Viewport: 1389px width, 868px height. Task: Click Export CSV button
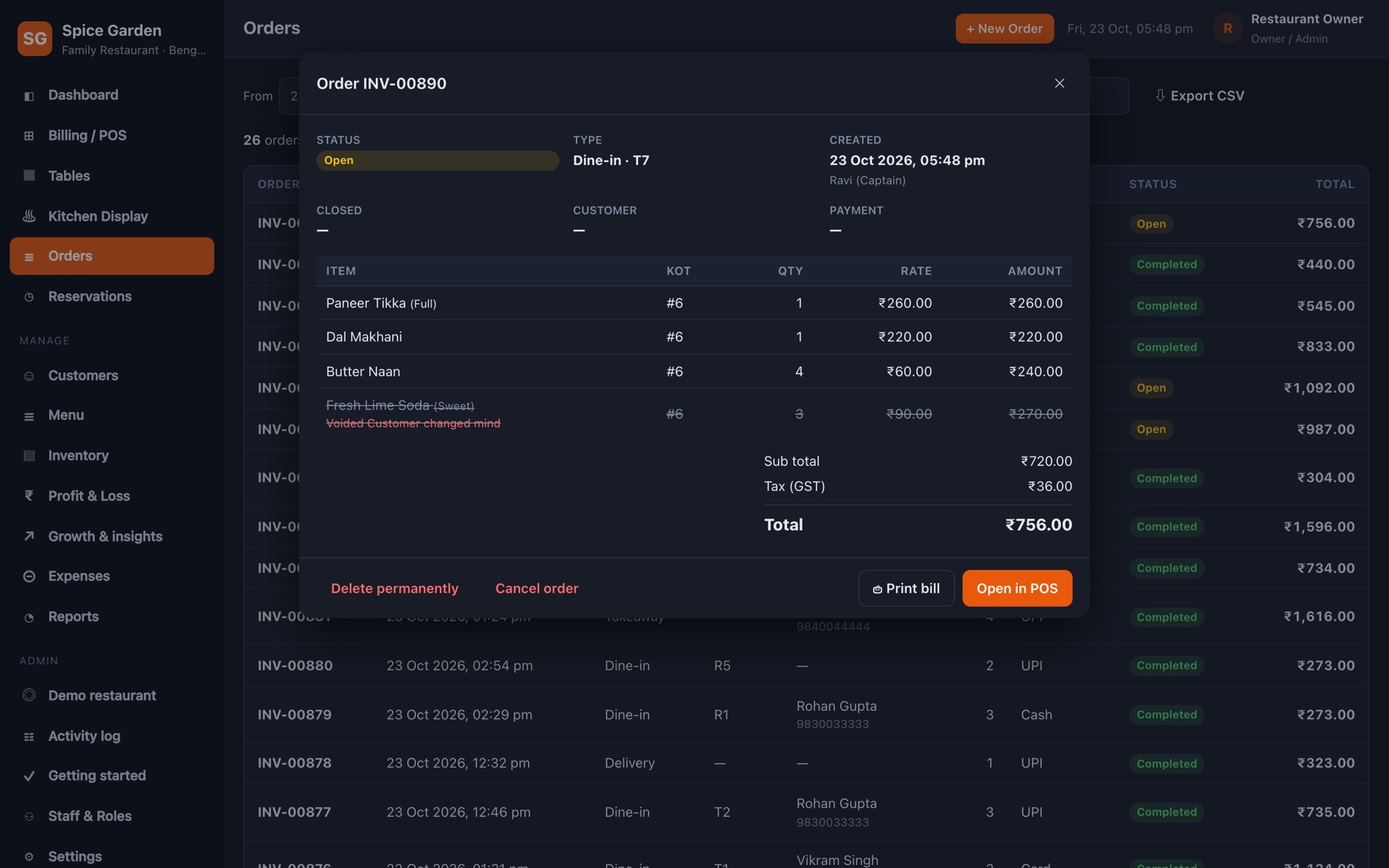point(1199,96)
